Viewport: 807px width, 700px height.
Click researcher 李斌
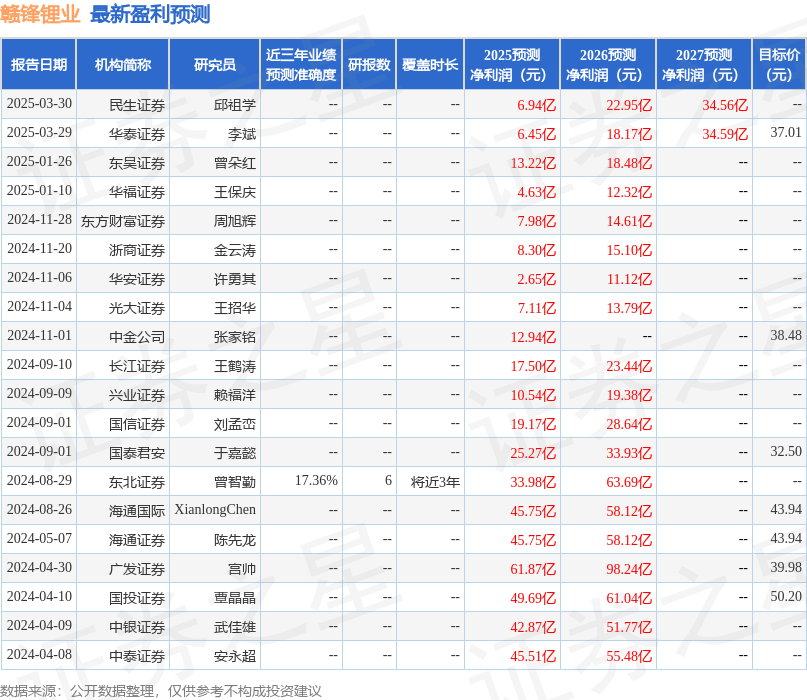click(x=242, y=134)
